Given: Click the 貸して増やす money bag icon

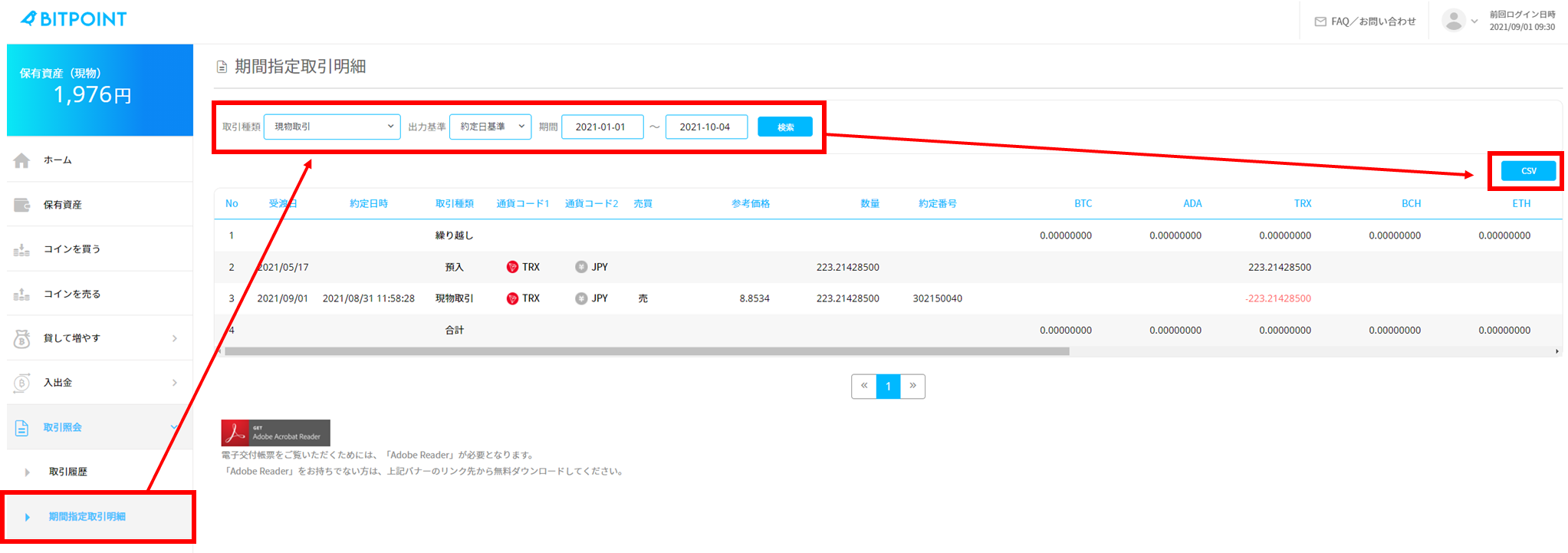Looking at the screenshot, I should 21,338.
